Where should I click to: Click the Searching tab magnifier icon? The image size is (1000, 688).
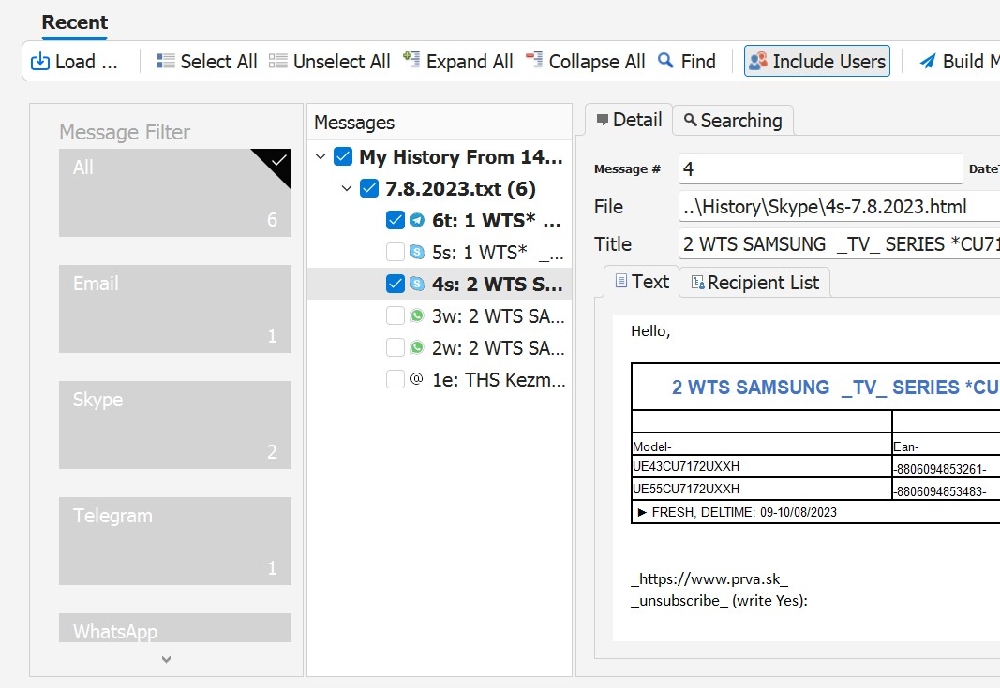coord(689,119)
